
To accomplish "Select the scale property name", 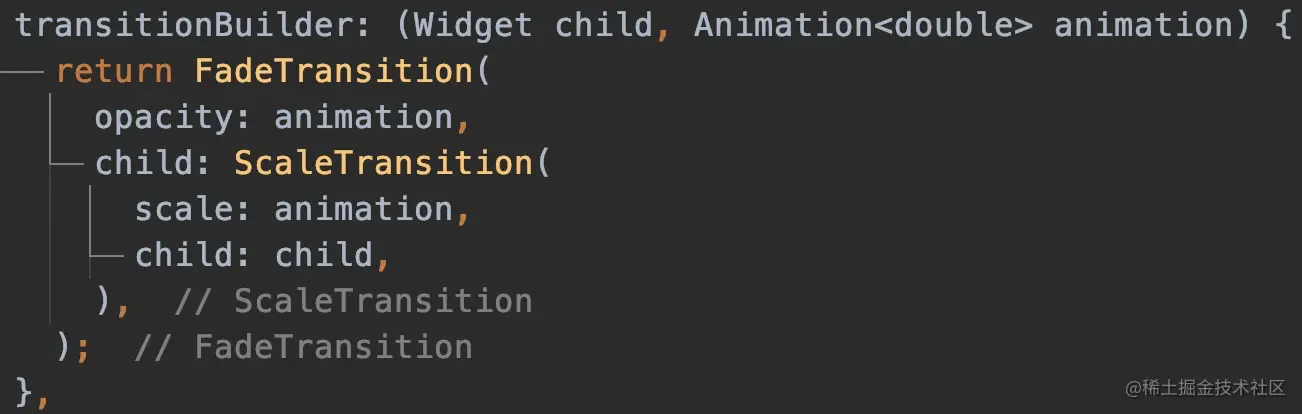I will [184, 209].
